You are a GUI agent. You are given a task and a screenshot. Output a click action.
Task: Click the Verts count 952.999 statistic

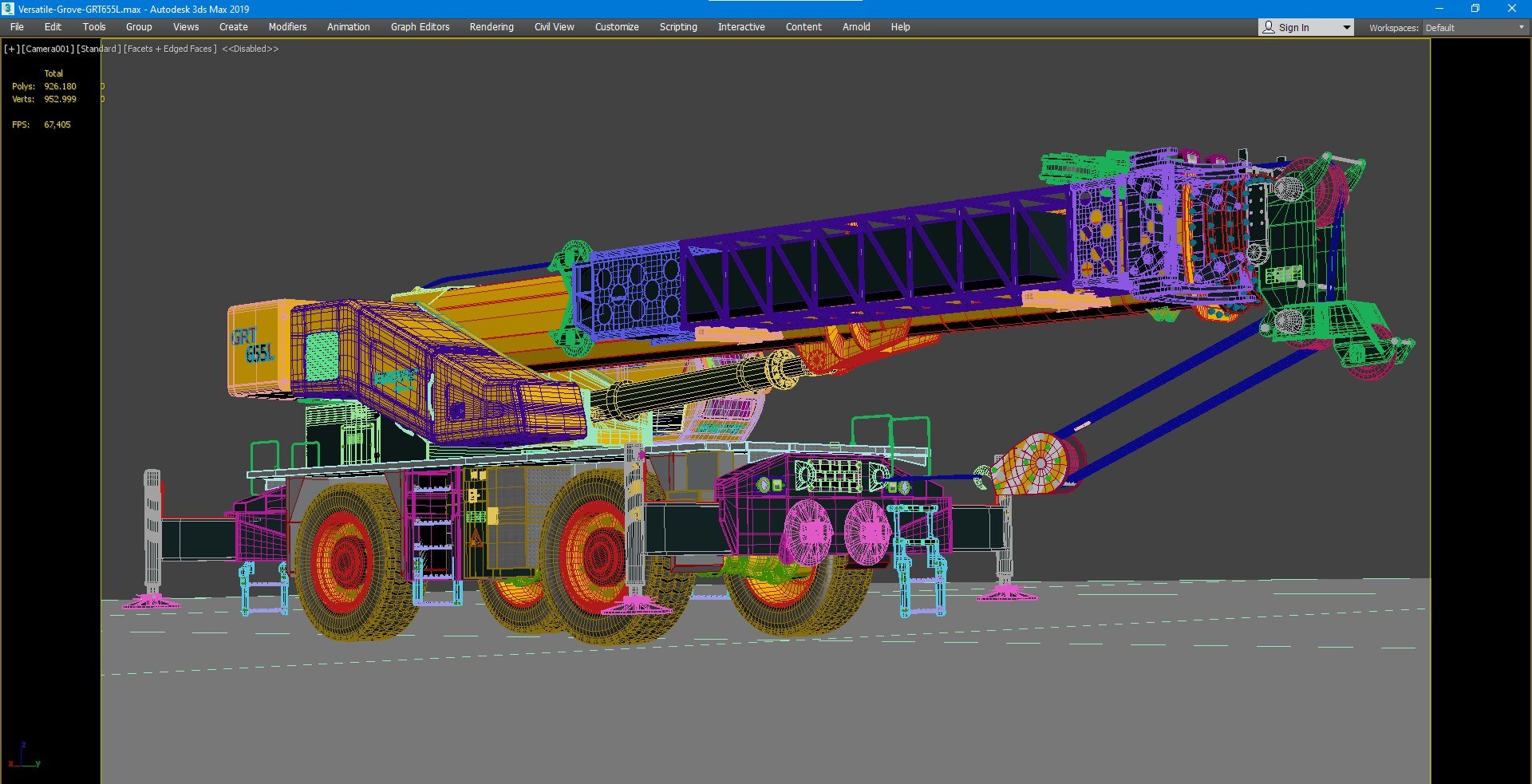[60, 99]
